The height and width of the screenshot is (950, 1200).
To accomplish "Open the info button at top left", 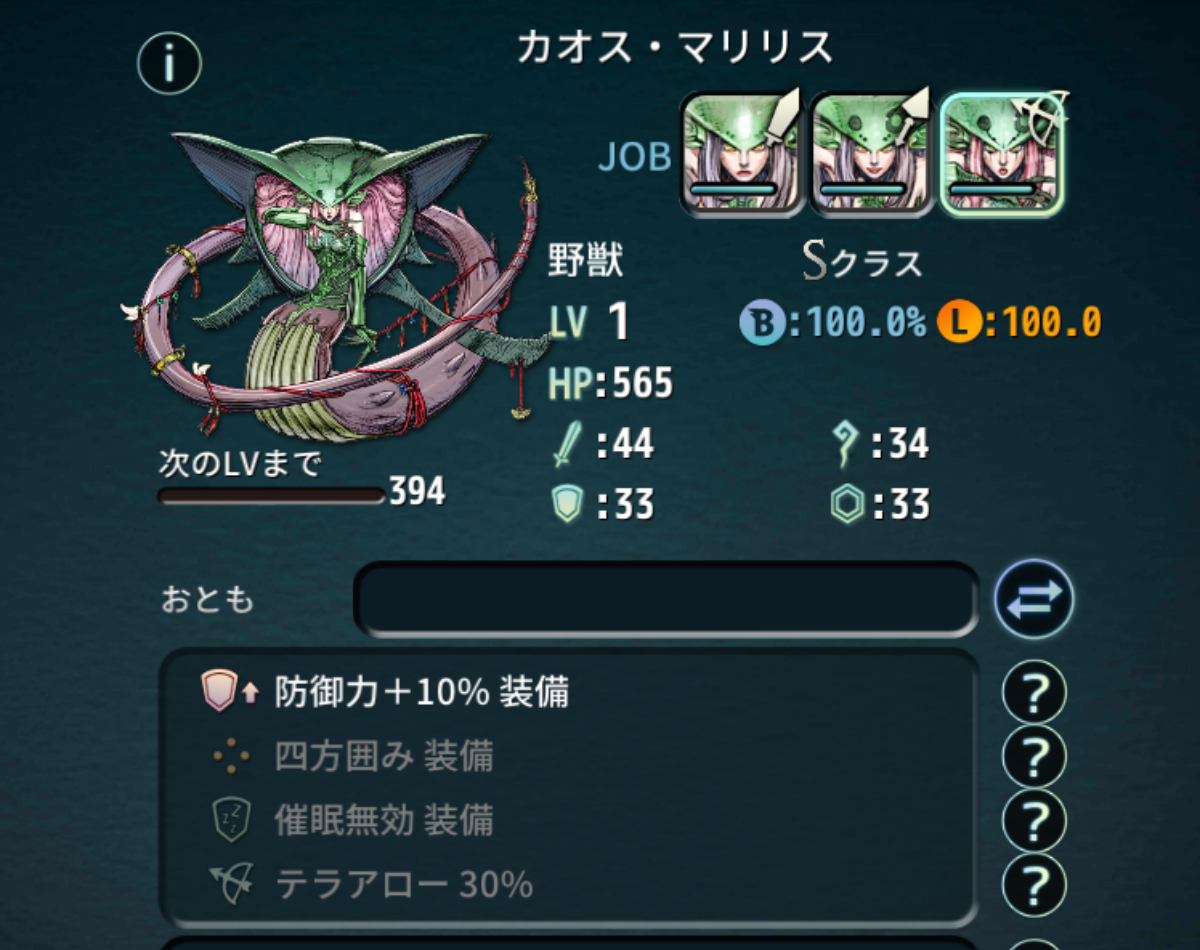I will (x=169, y=63).
